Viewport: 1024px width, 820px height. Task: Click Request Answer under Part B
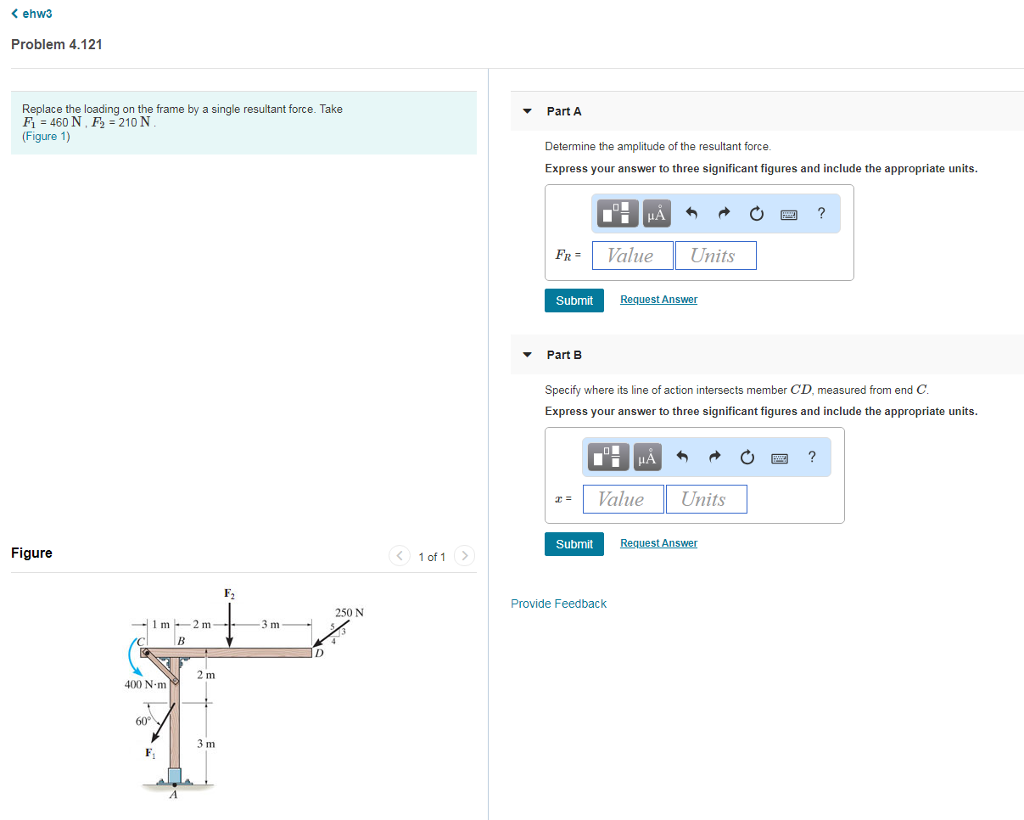coord(658,543)
